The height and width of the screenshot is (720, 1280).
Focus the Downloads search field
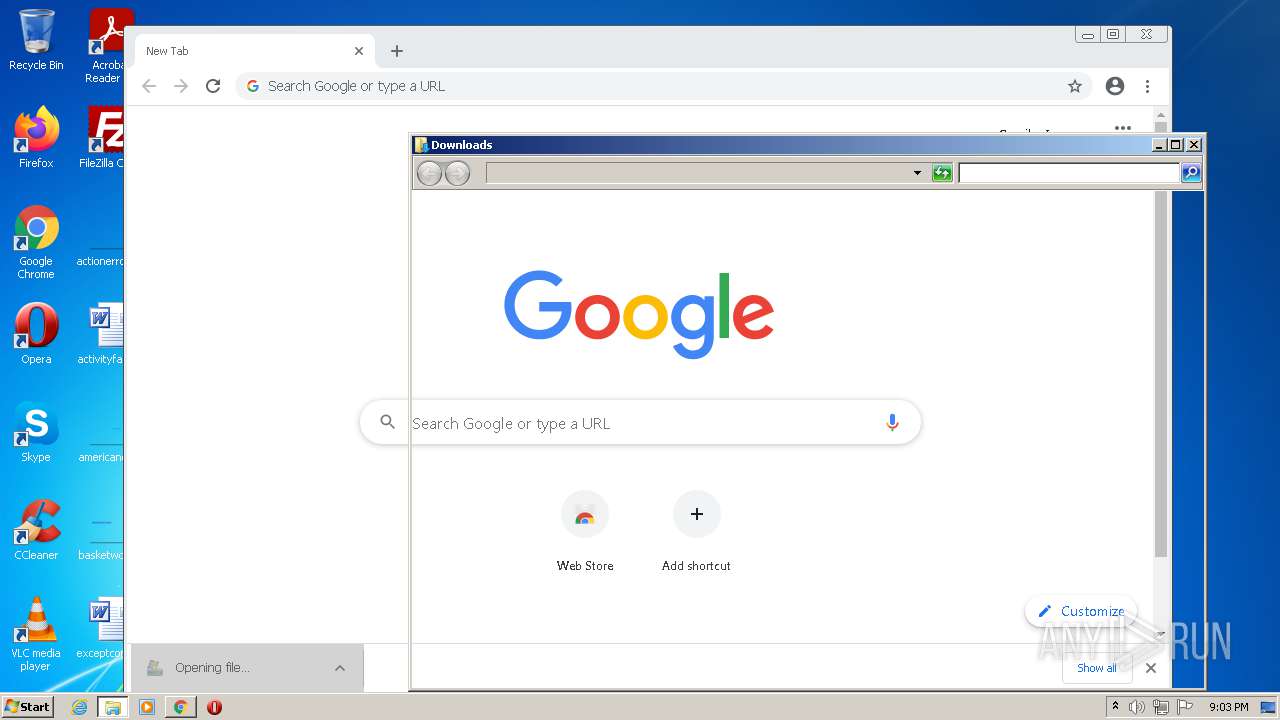point(1069,173)
